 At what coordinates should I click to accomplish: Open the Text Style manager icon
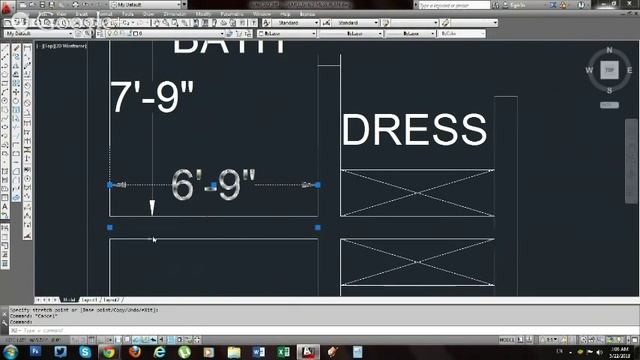(x=267, y=23)
